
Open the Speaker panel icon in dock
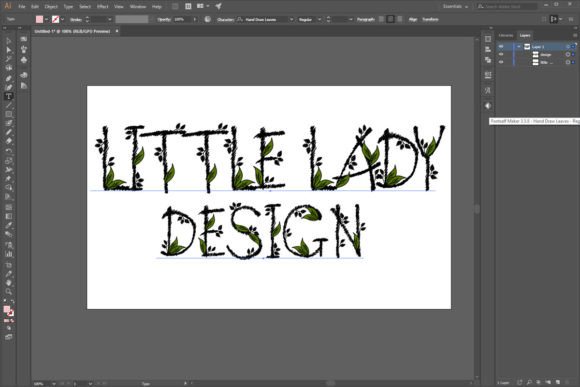click(488, 106)
